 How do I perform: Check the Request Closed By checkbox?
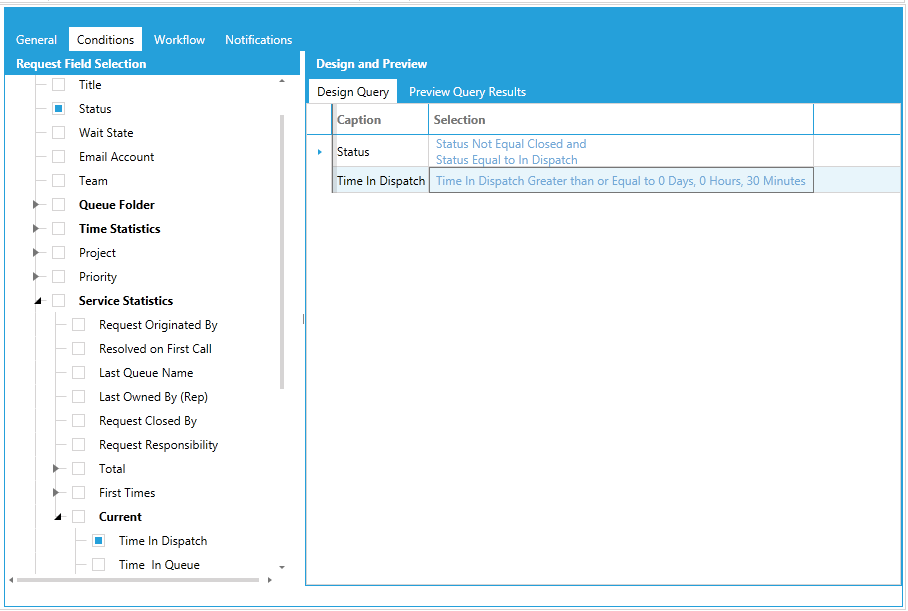click(x=79, y=420)
